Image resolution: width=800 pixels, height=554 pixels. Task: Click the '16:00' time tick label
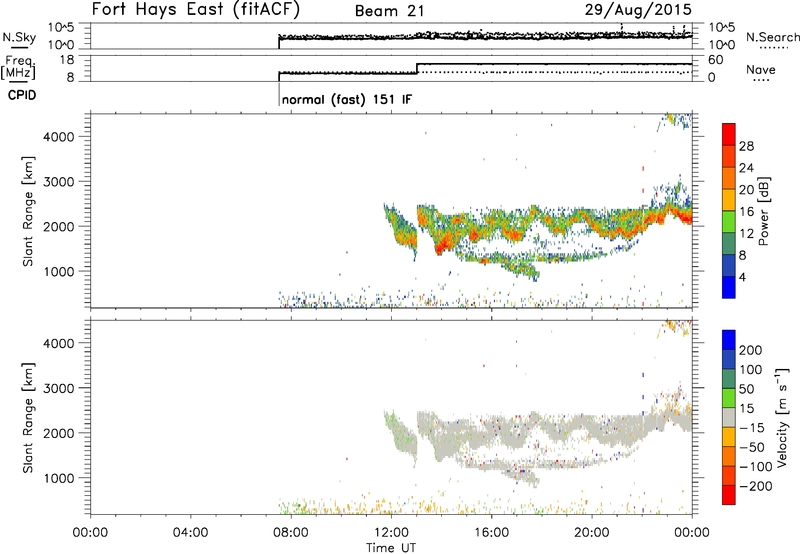click(x=491, y=533)
